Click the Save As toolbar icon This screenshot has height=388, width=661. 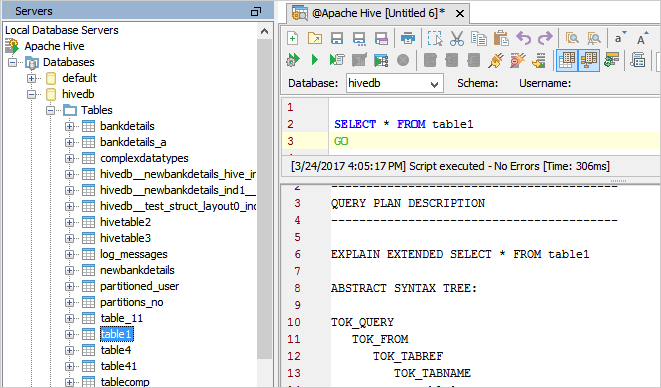[359, 38]
